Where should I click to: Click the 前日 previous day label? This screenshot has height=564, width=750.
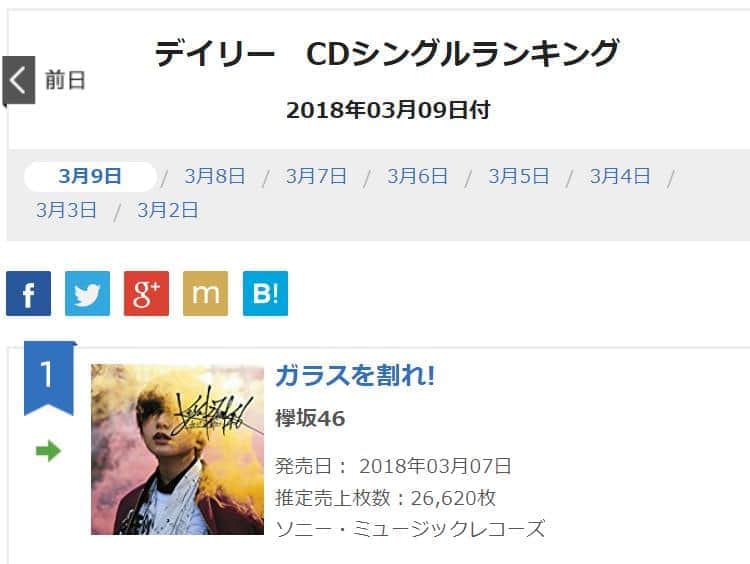[65, 80]
